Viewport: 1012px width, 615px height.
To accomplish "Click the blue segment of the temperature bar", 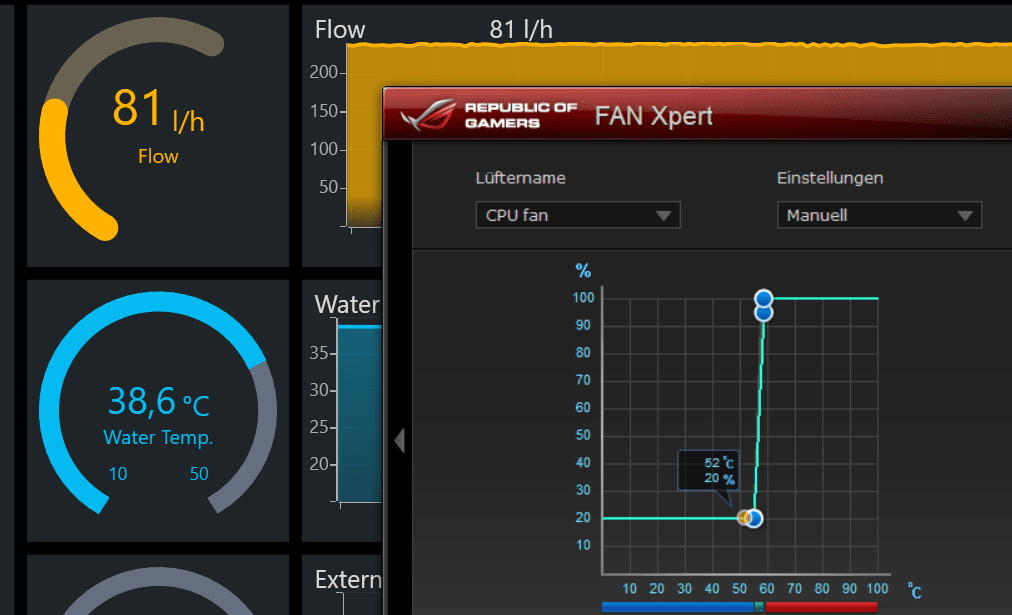I will [678, 607].
